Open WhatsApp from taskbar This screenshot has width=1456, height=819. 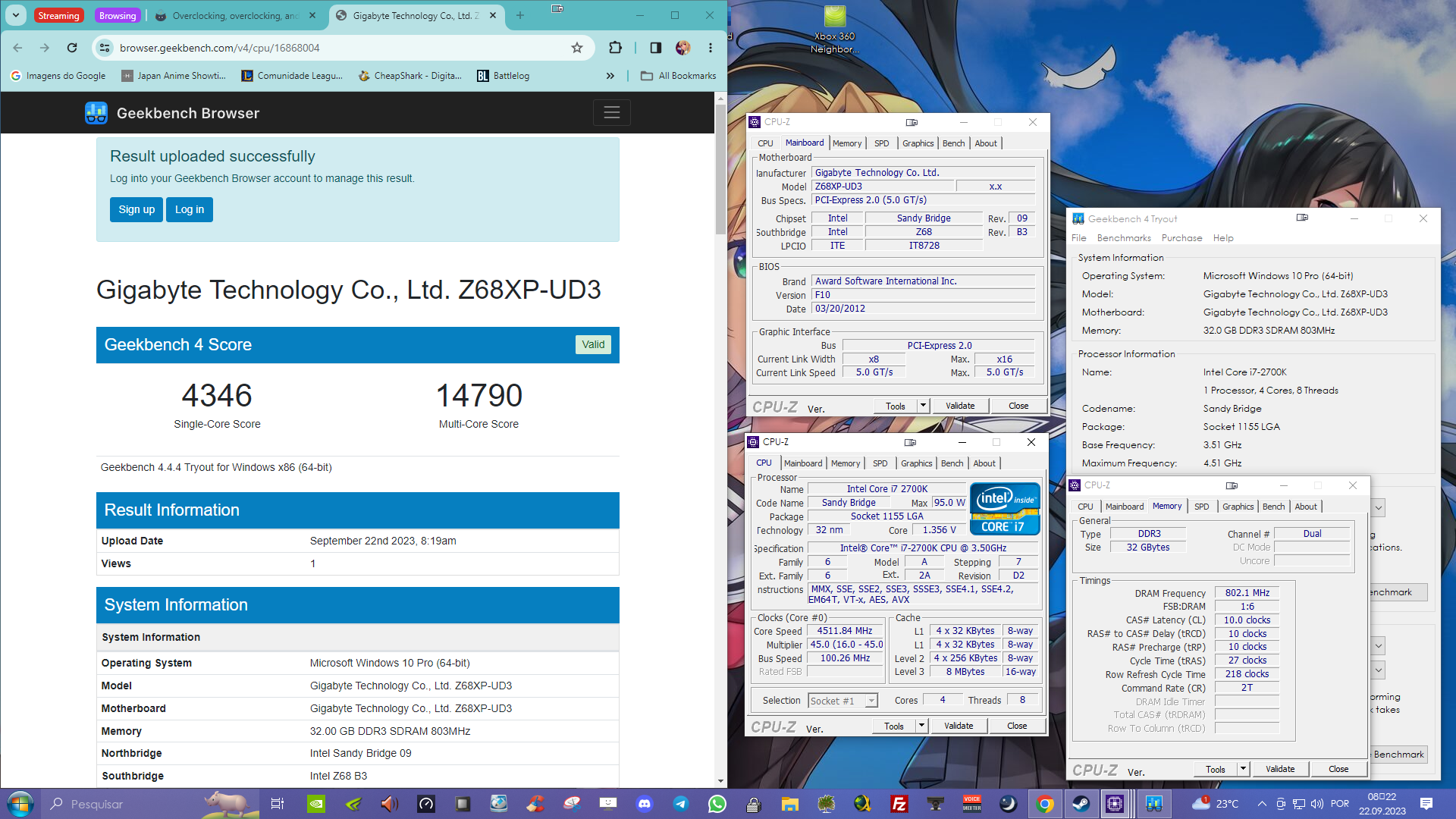pyautogui.click(x=717, y=804)
